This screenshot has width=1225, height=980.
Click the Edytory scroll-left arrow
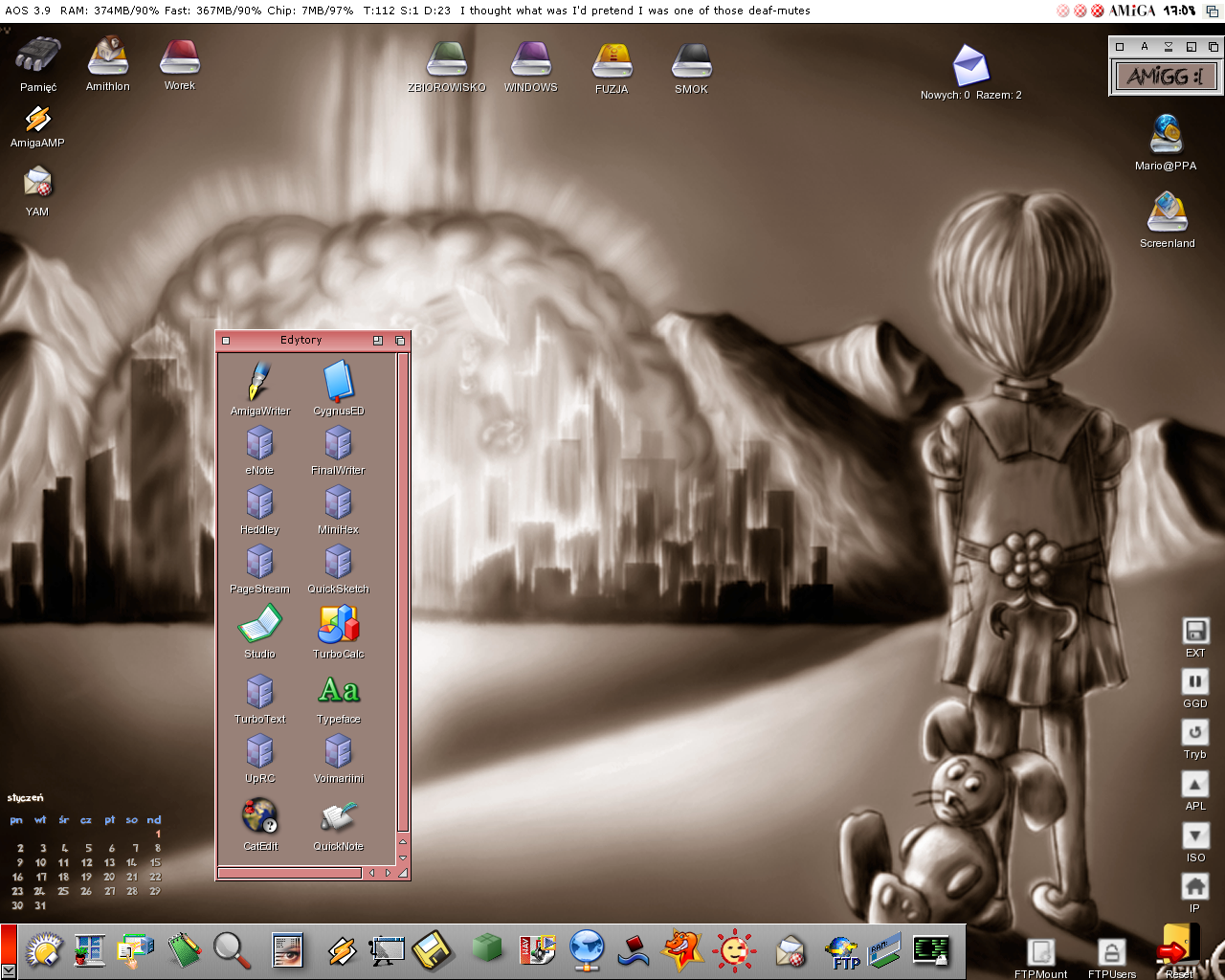(x=371, y=873)
